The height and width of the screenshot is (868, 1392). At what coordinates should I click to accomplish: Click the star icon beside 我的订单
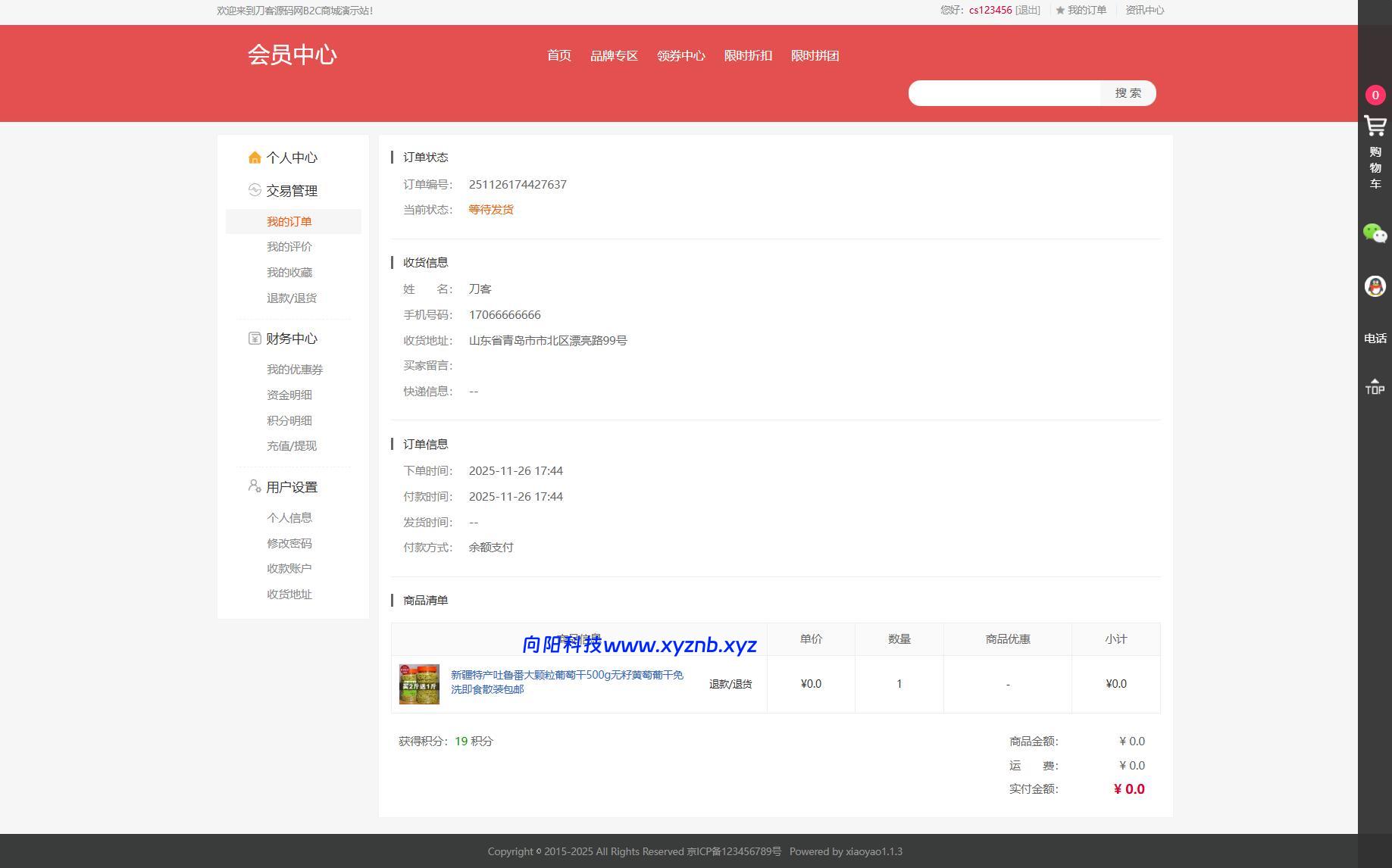pos(1059,11)
